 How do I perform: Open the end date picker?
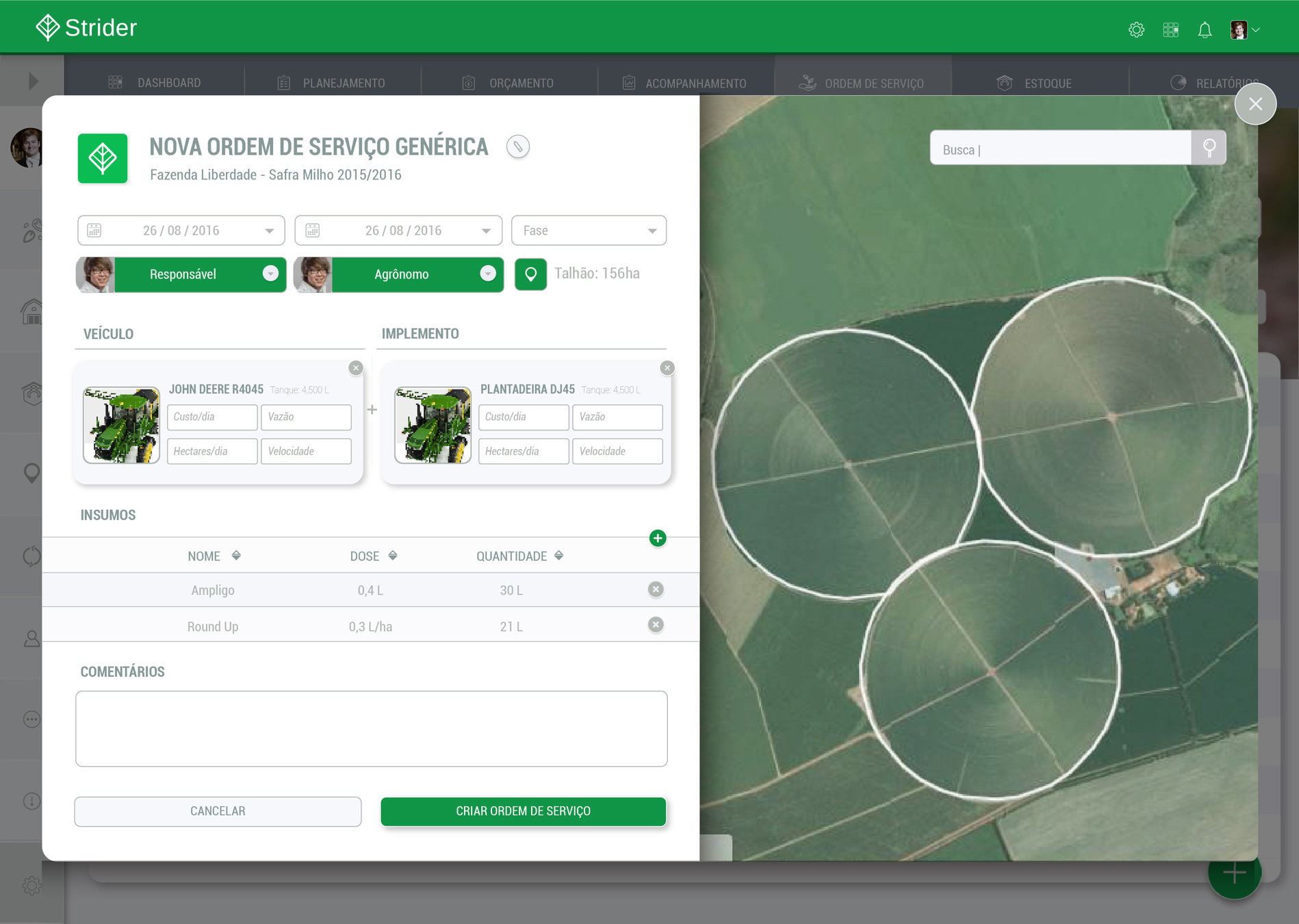click(398, 231)
